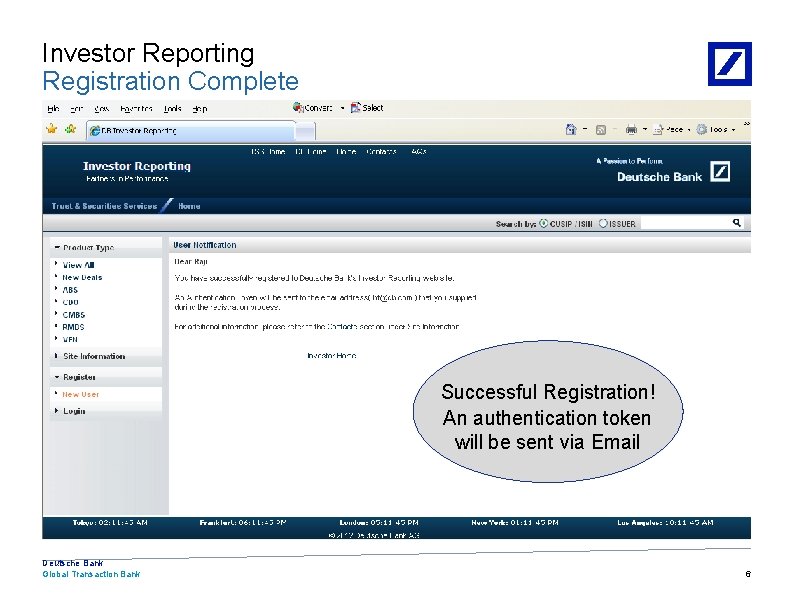Click RMBS product type
This screenshot has height=597, width=794.
pyautogui.click(x=73, y=327)
